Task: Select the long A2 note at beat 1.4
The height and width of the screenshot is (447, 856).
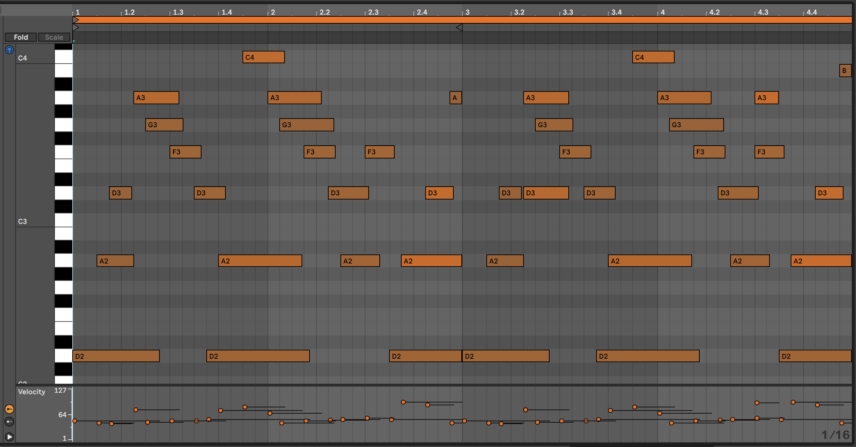Action: (x=260, y=261)
